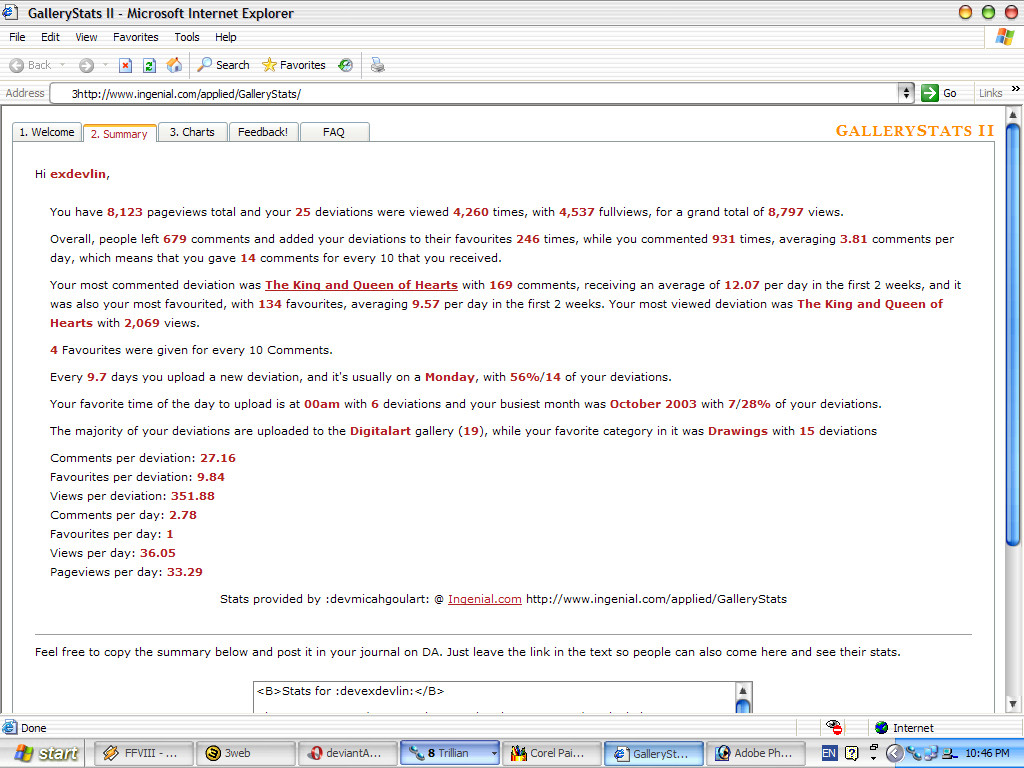Open the Address bar dropdown list
This screenshot has width=1024, height=768.
(x=906, y=93)
